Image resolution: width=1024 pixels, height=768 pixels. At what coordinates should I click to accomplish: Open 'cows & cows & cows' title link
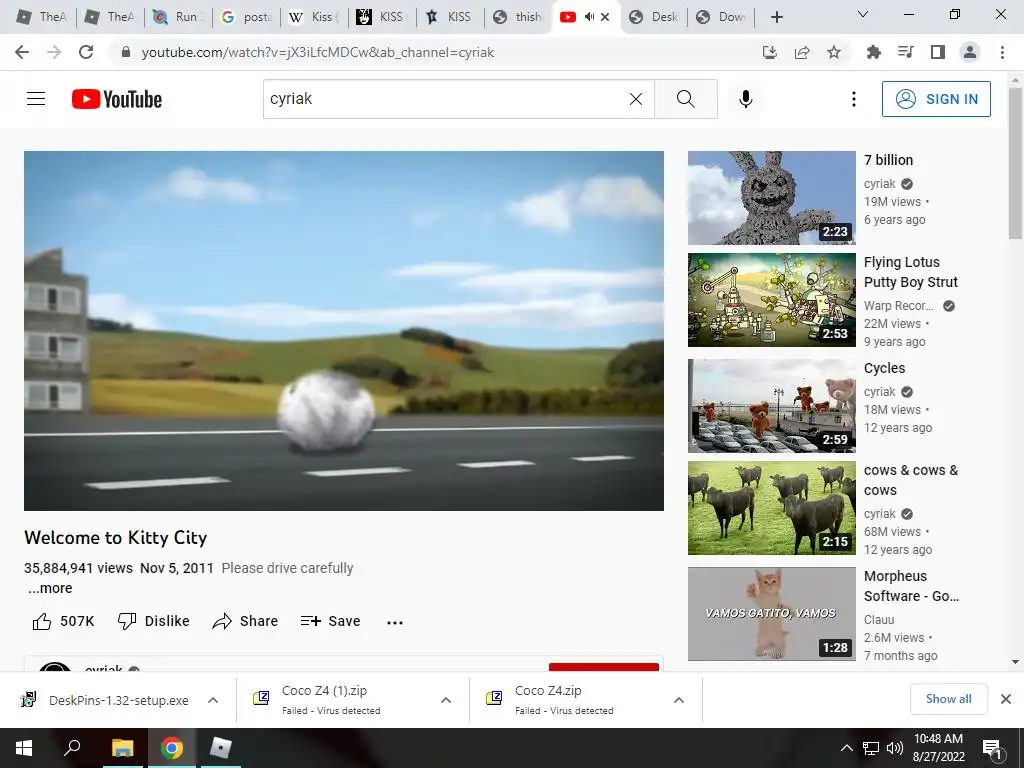coord(910,480)
